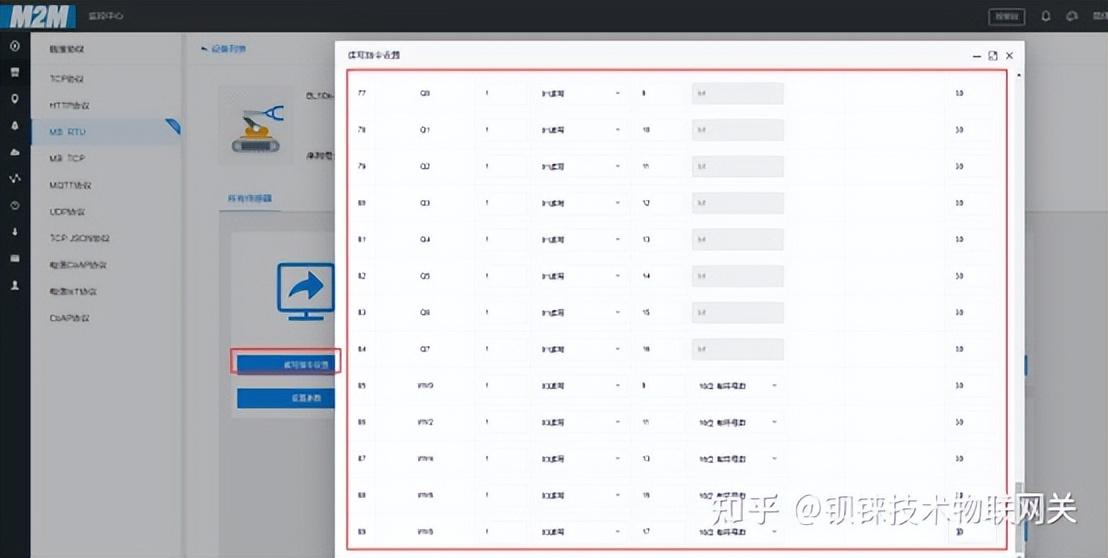
Task: Click the name field containing Q2
Action: coord(425,167)
